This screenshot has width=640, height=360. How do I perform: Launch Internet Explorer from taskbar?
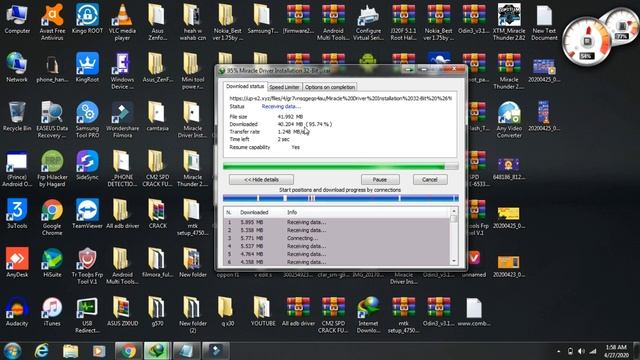(41, 351)
